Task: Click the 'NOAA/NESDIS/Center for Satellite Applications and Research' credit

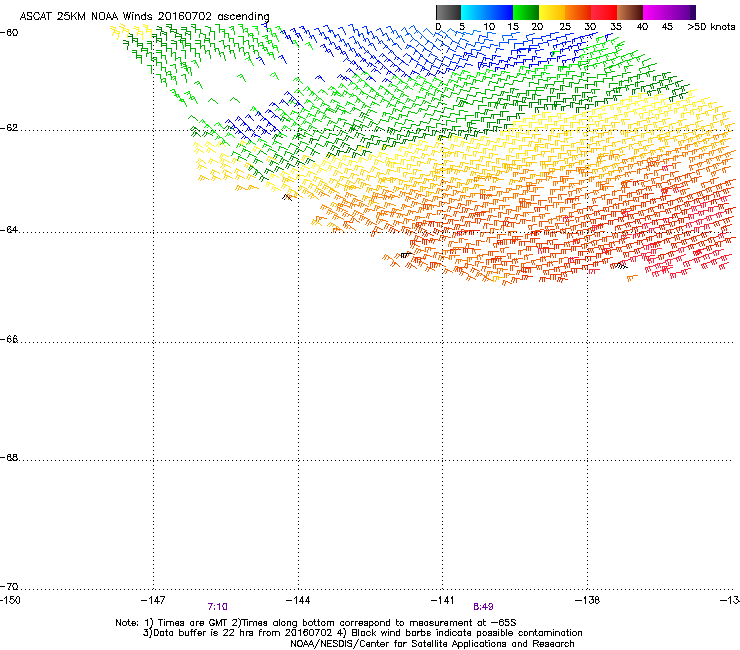Action: (432, 644)
